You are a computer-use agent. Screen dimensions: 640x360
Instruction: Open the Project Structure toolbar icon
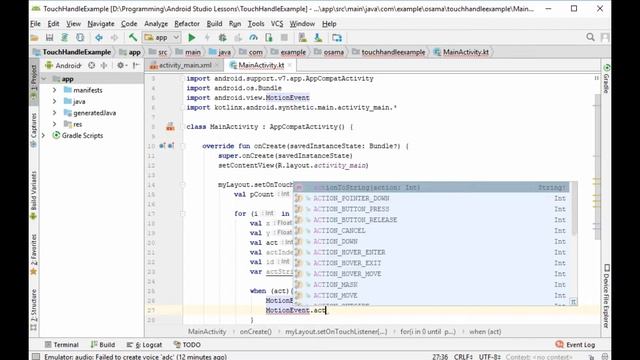337,38
